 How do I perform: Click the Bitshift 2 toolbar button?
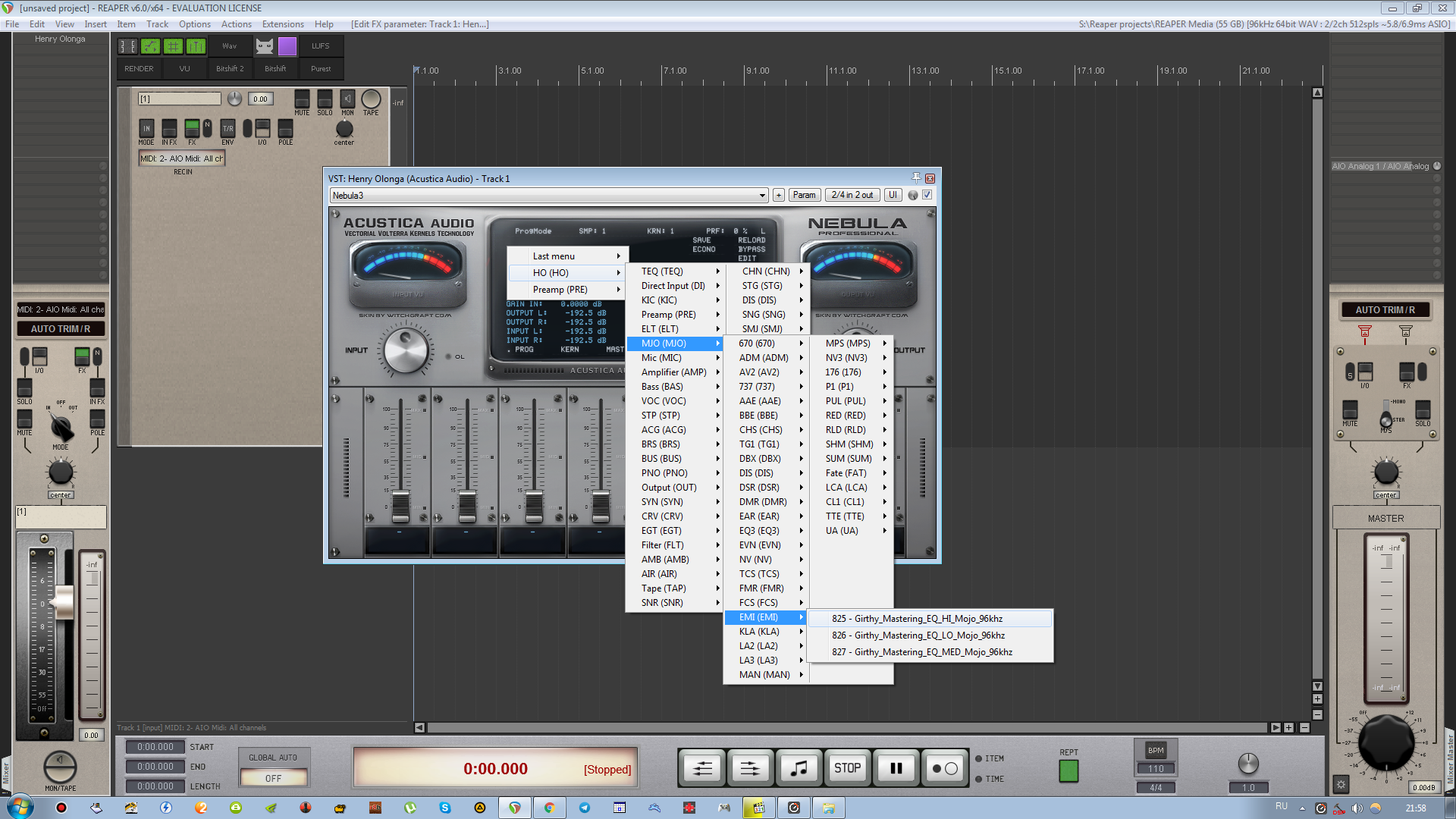[230, 69]
